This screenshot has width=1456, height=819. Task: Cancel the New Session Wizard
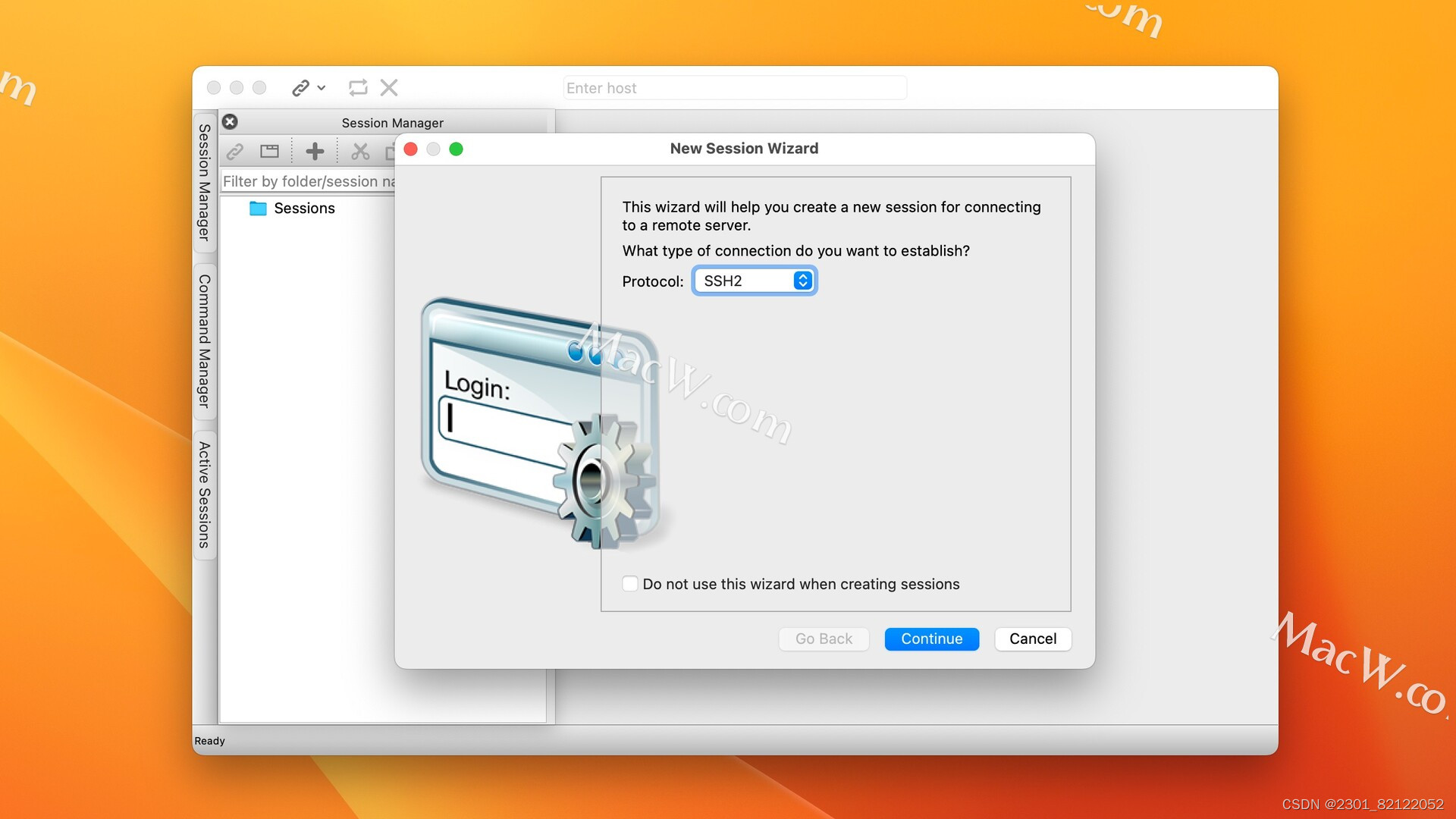(1032, 639)
